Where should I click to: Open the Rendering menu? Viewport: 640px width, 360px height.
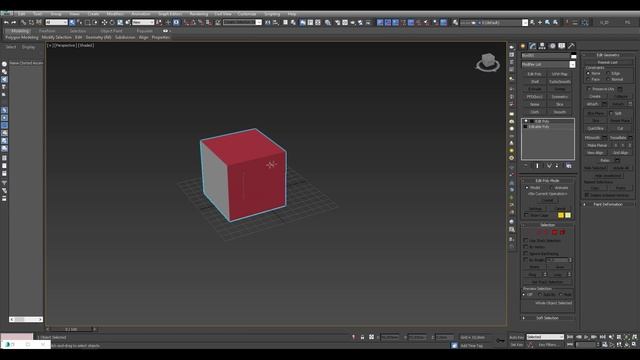click(x=198, y=14)
